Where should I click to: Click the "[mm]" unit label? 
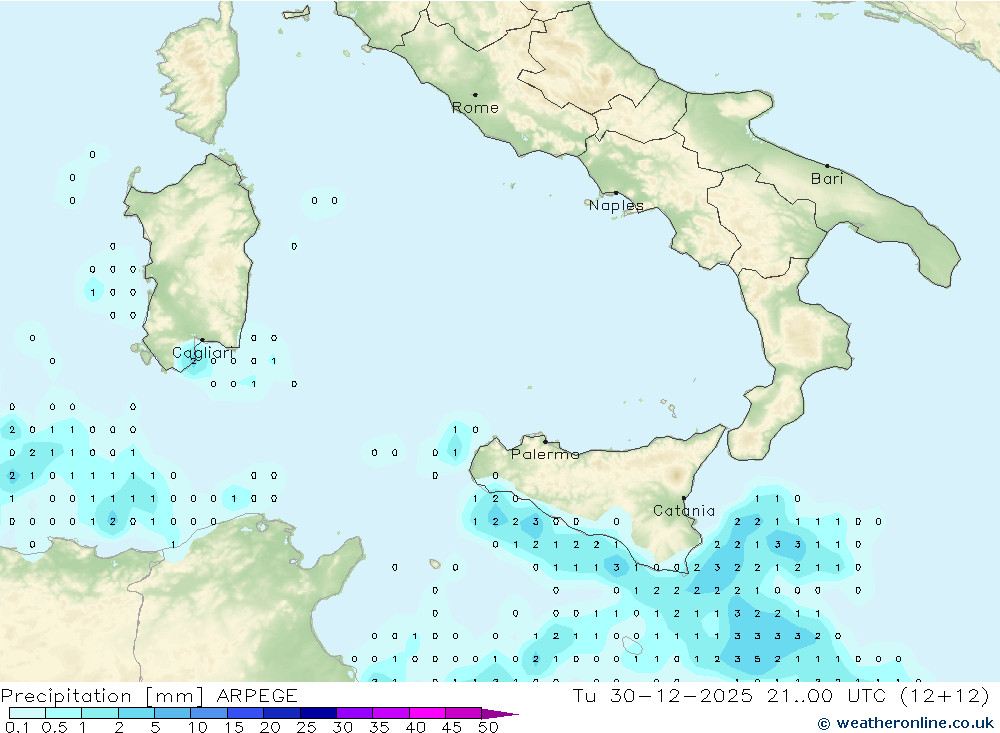click(174, 695)
